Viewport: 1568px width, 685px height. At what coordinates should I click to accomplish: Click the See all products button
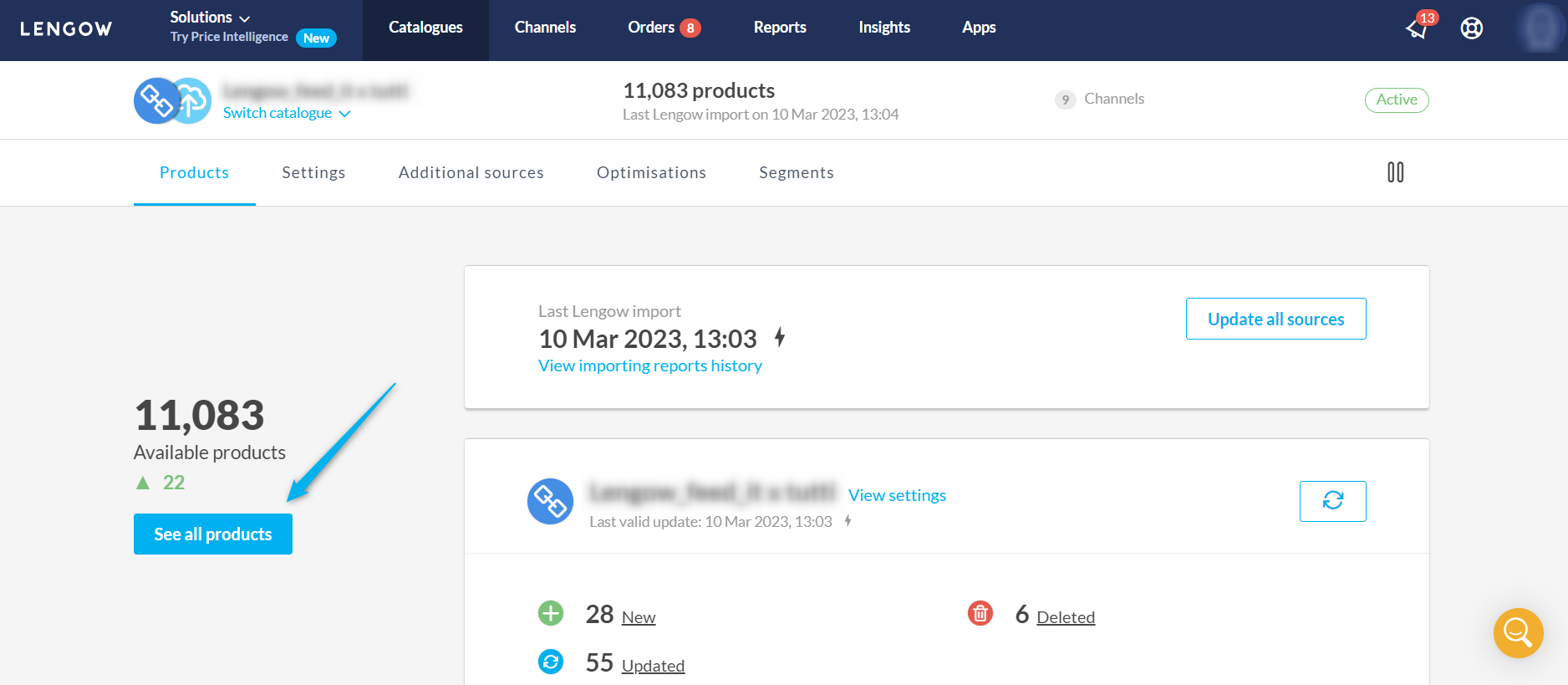[x=213, y=534]
